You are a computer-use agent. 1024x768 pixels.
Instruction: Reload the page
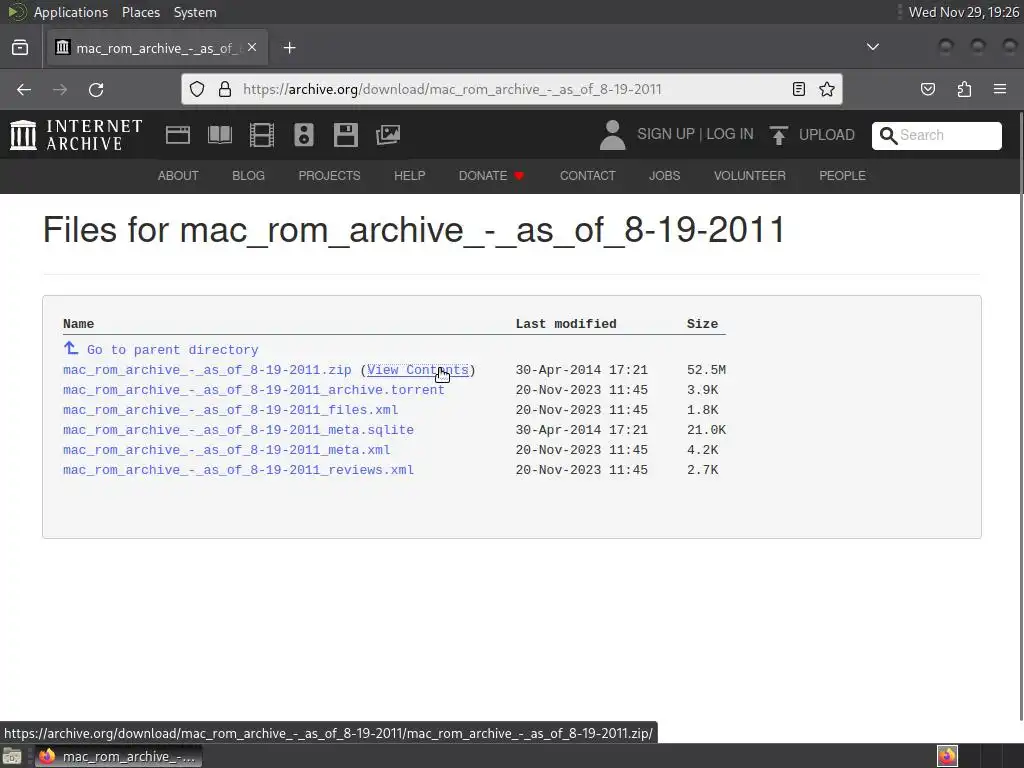click(x=96, y=89)
